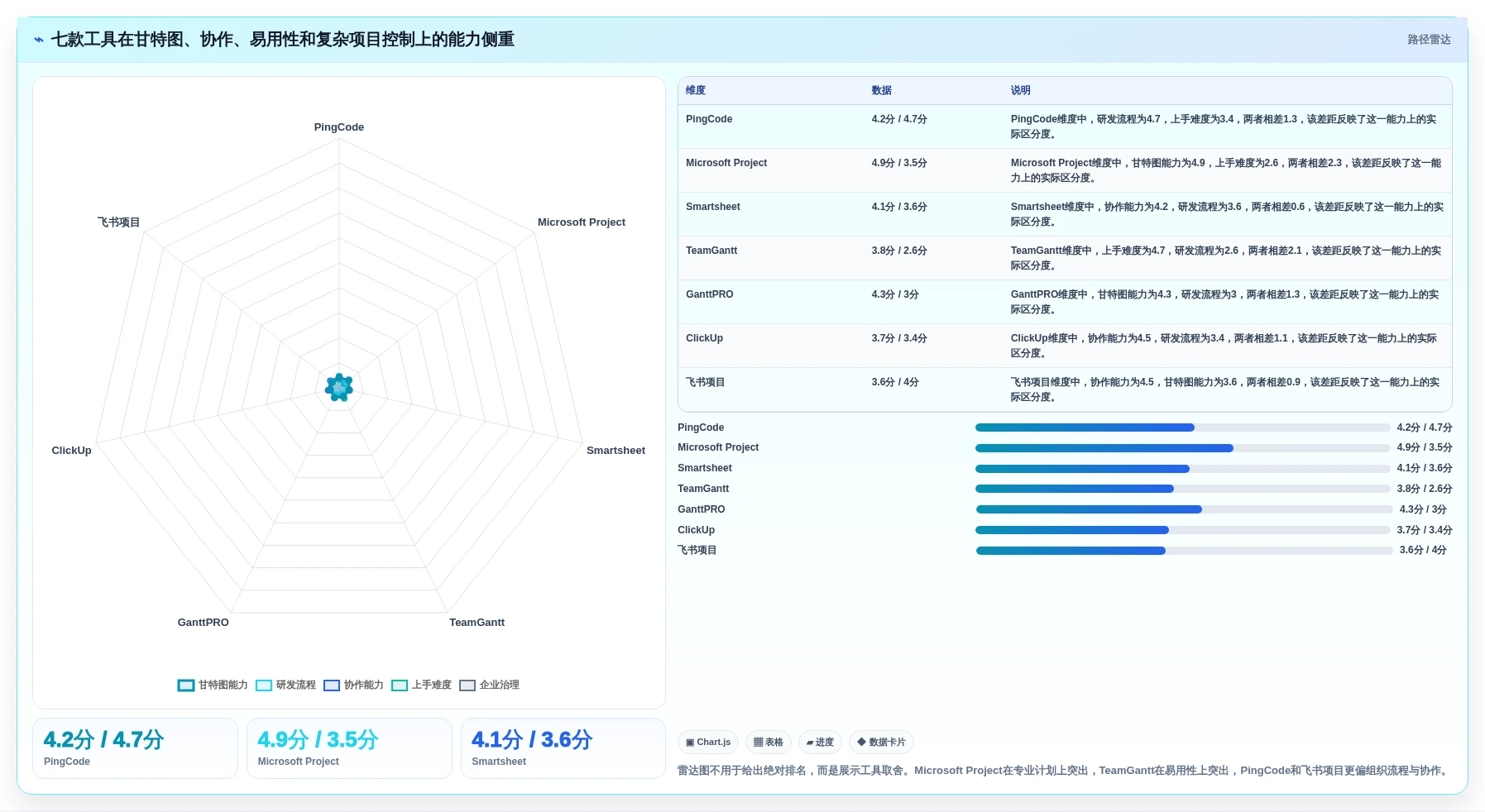The image size is (1485, 812).
Task: Click the PingCode description cell text
Action: point(1224,127)
